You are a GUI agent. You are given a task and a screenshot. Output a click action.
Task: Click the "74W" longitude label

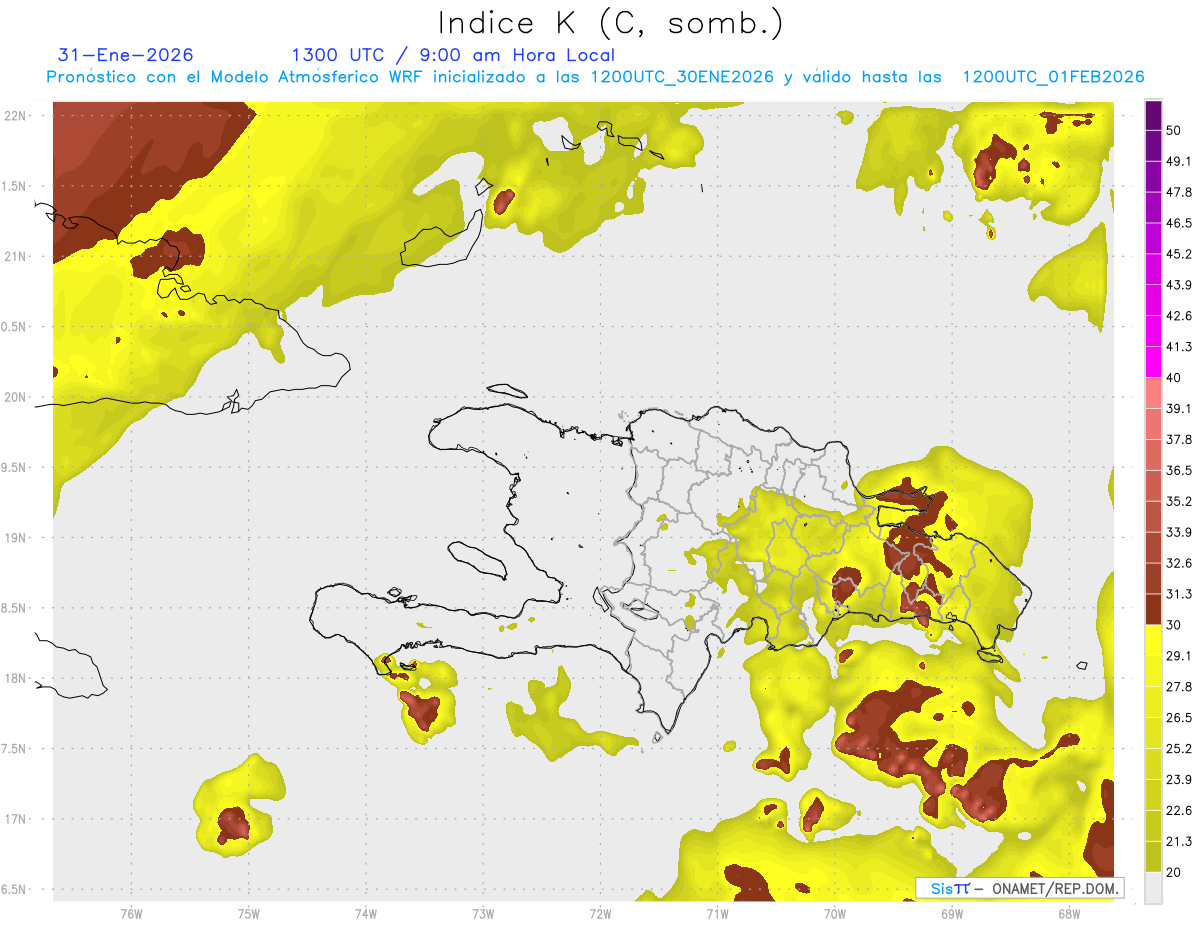(366, 913)
